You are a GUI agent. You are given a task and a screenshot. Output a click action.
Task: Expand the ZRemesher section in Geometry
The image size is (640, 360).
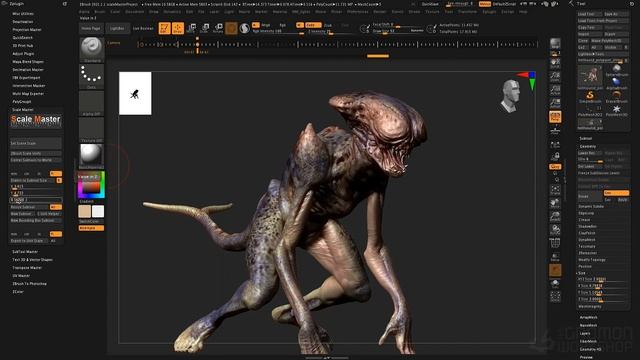point(588,253)
